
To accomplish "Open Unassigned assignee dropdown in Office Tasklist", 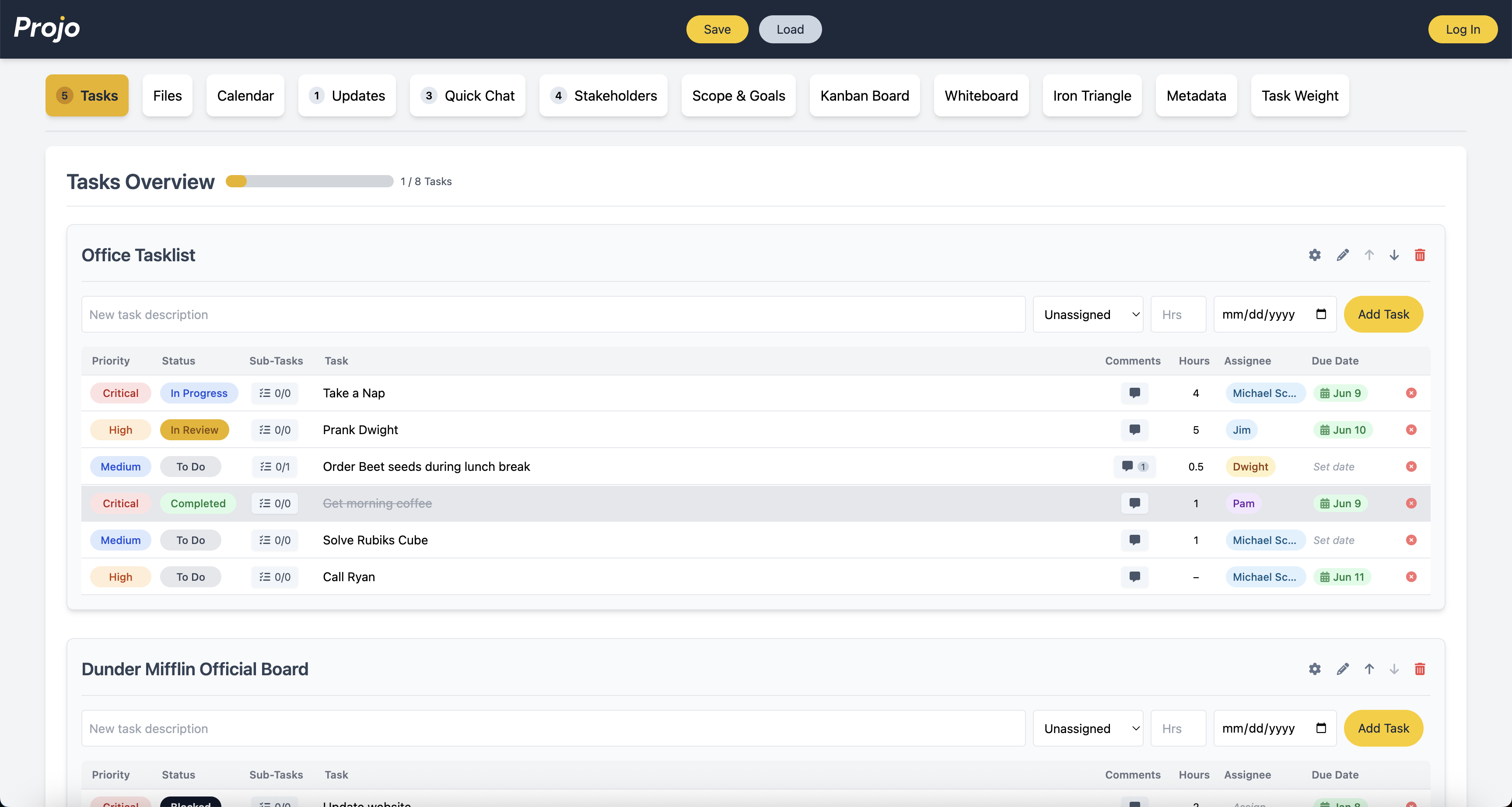I will click(1088, 314).
